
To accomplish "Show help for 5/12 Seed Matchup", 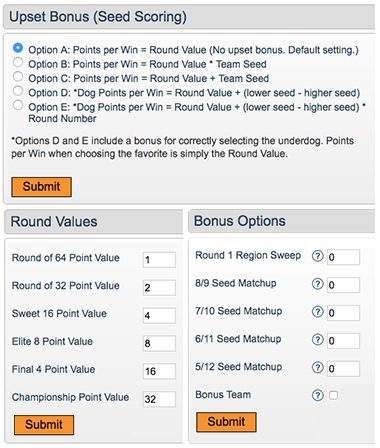I will (x=317, y=368).
